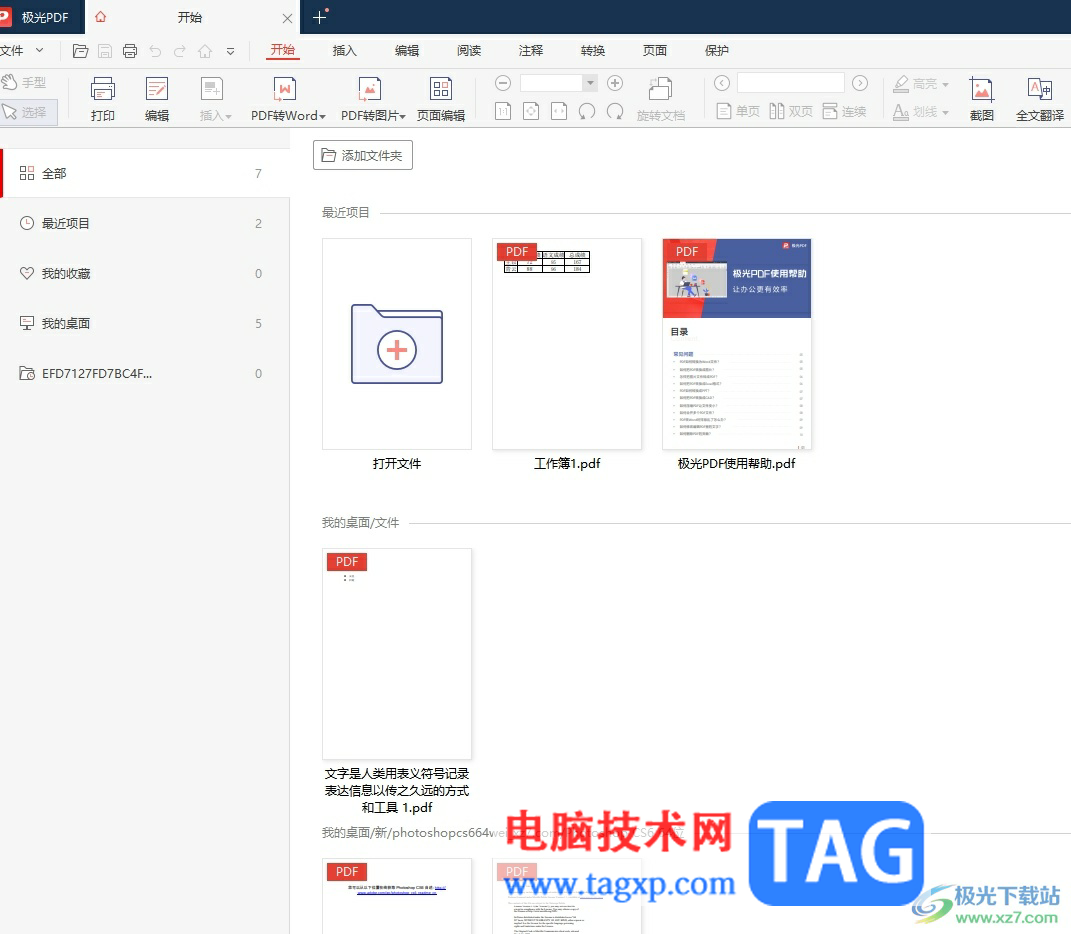This screenshot has width=1071, height=934.
Task: Toggle 单页 single page view
Action: point(738,111)
